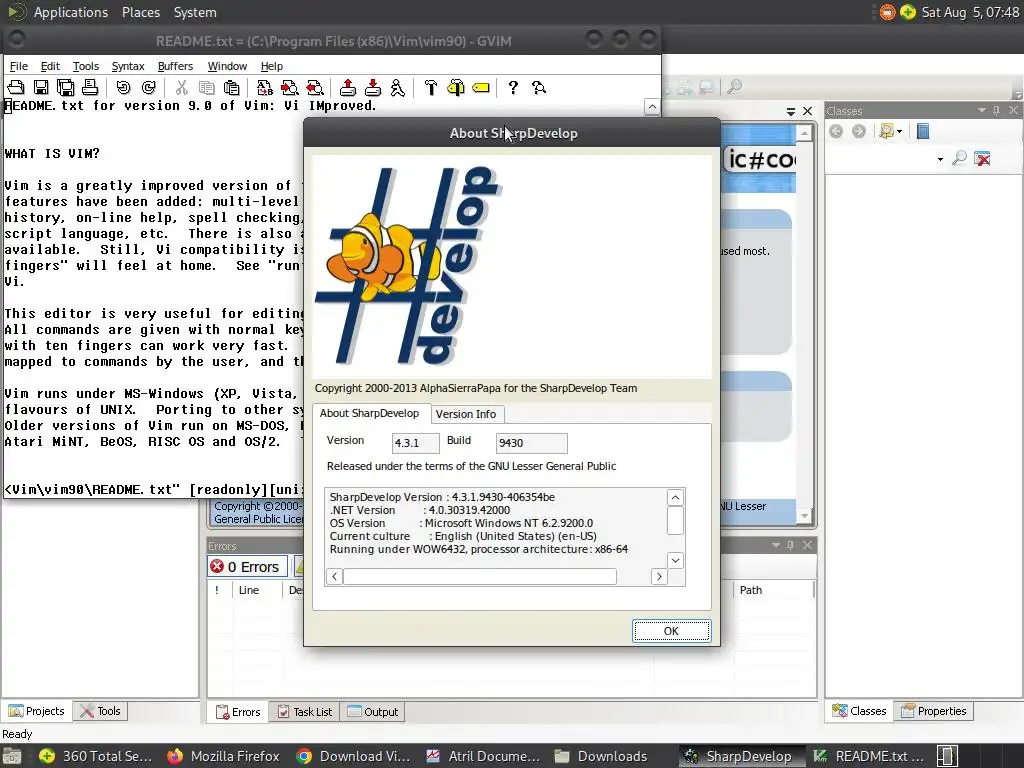Image resolution: width=1024 pixels, height=768 pixels.
Task: Switch to the Tools tab bottom left
Action: point(100,711)
